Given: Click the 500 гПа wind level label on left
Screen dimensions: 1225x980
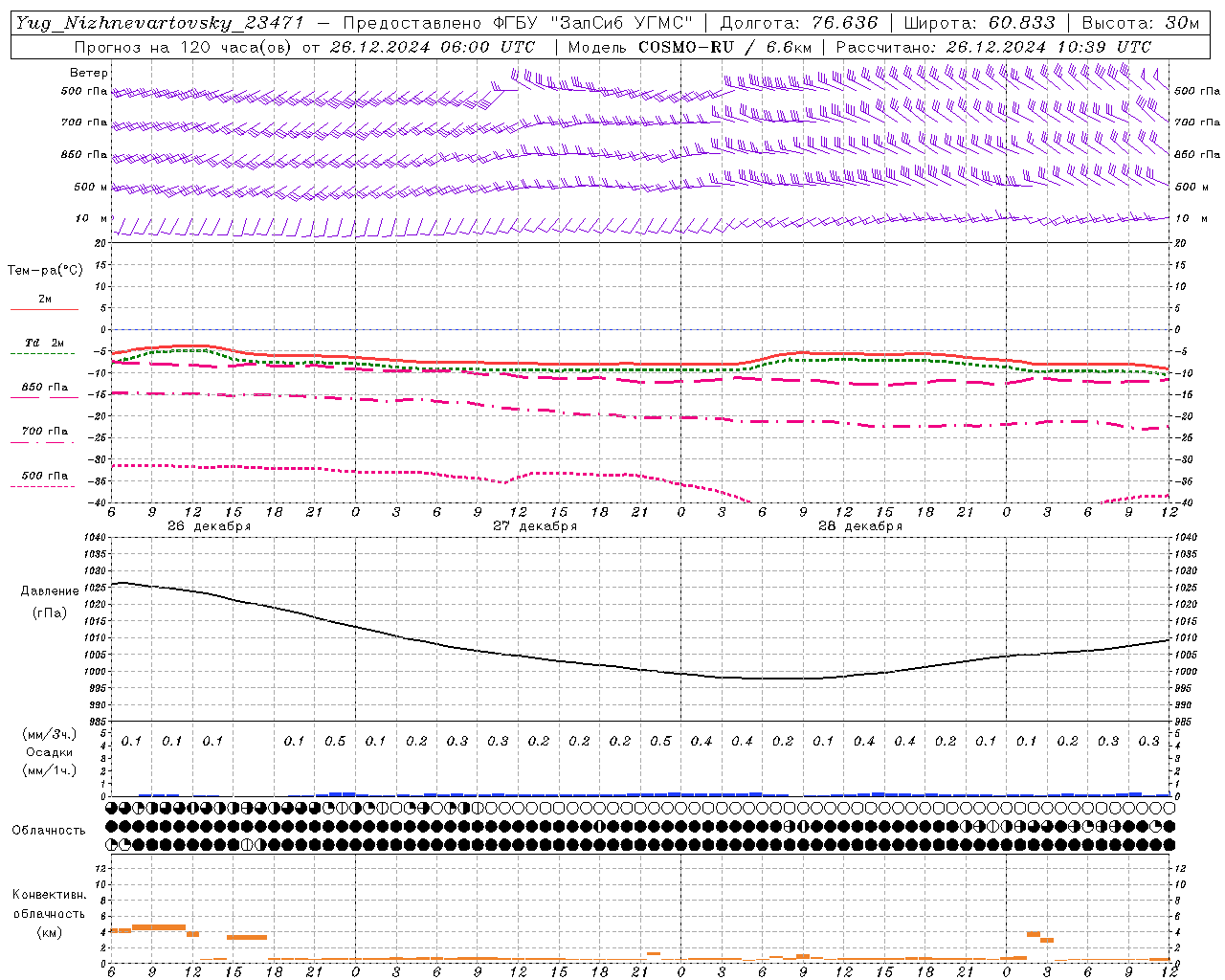Looking at the screenshot, I should point(84,91).
